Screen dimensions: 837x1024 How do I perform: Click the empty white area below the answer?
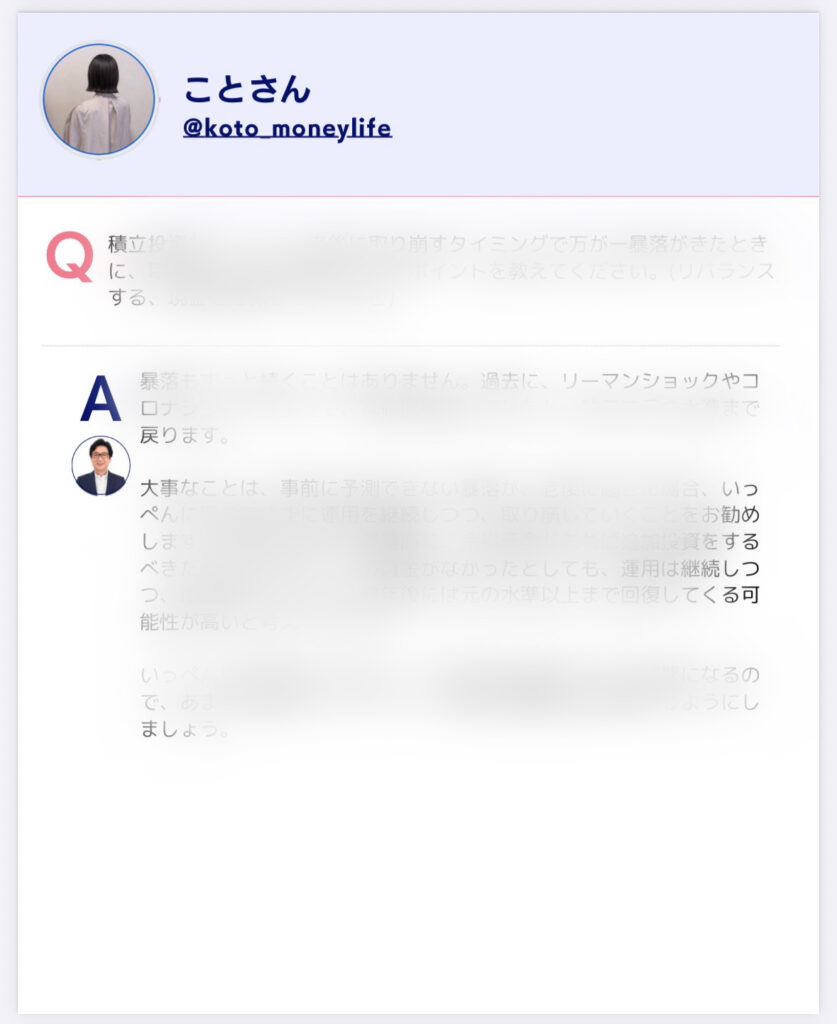pyautogui.click(x=418, y=882)
